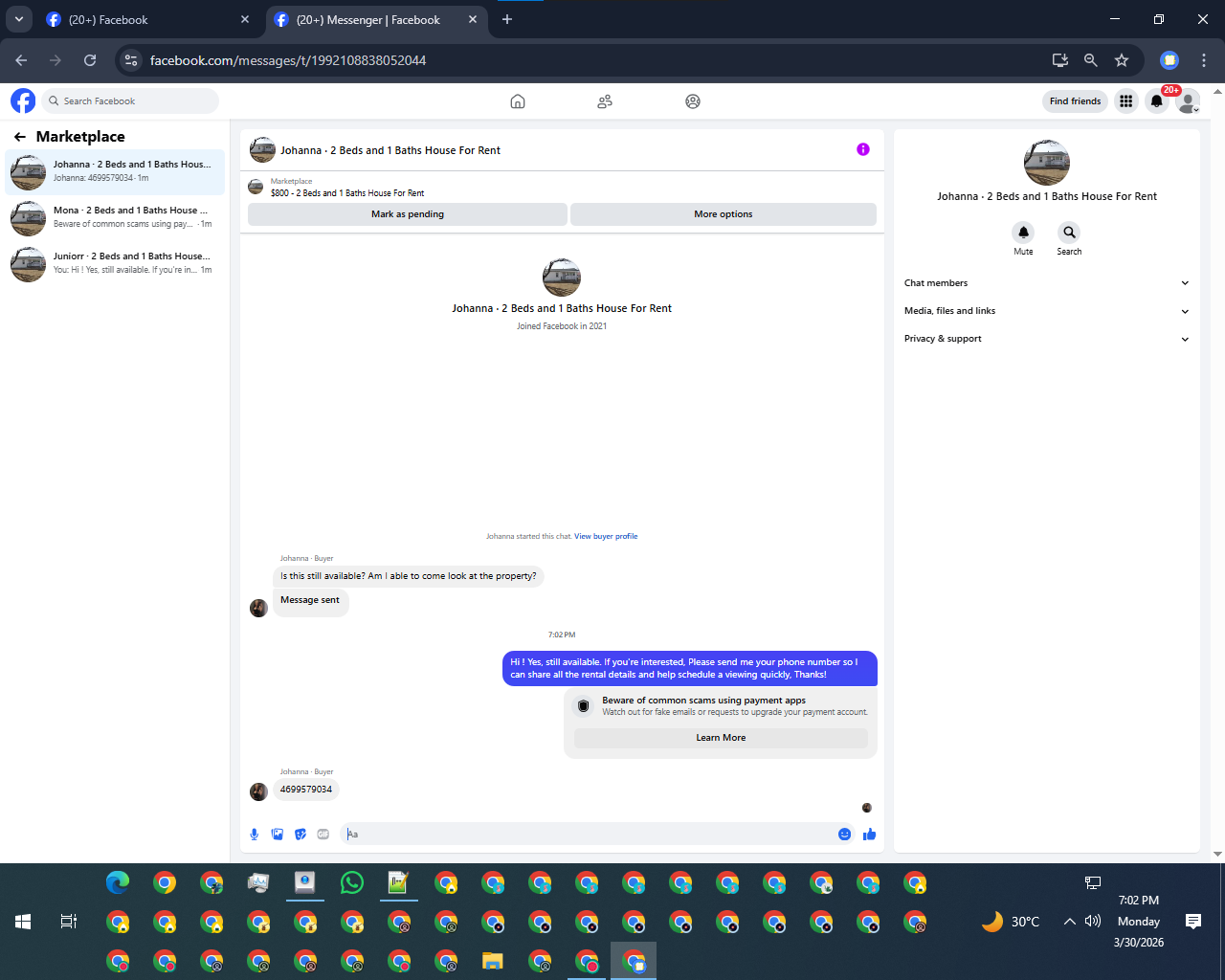Click install app icon in address bar
This screenshot has width=1225, height=980.
(1059, 60)
